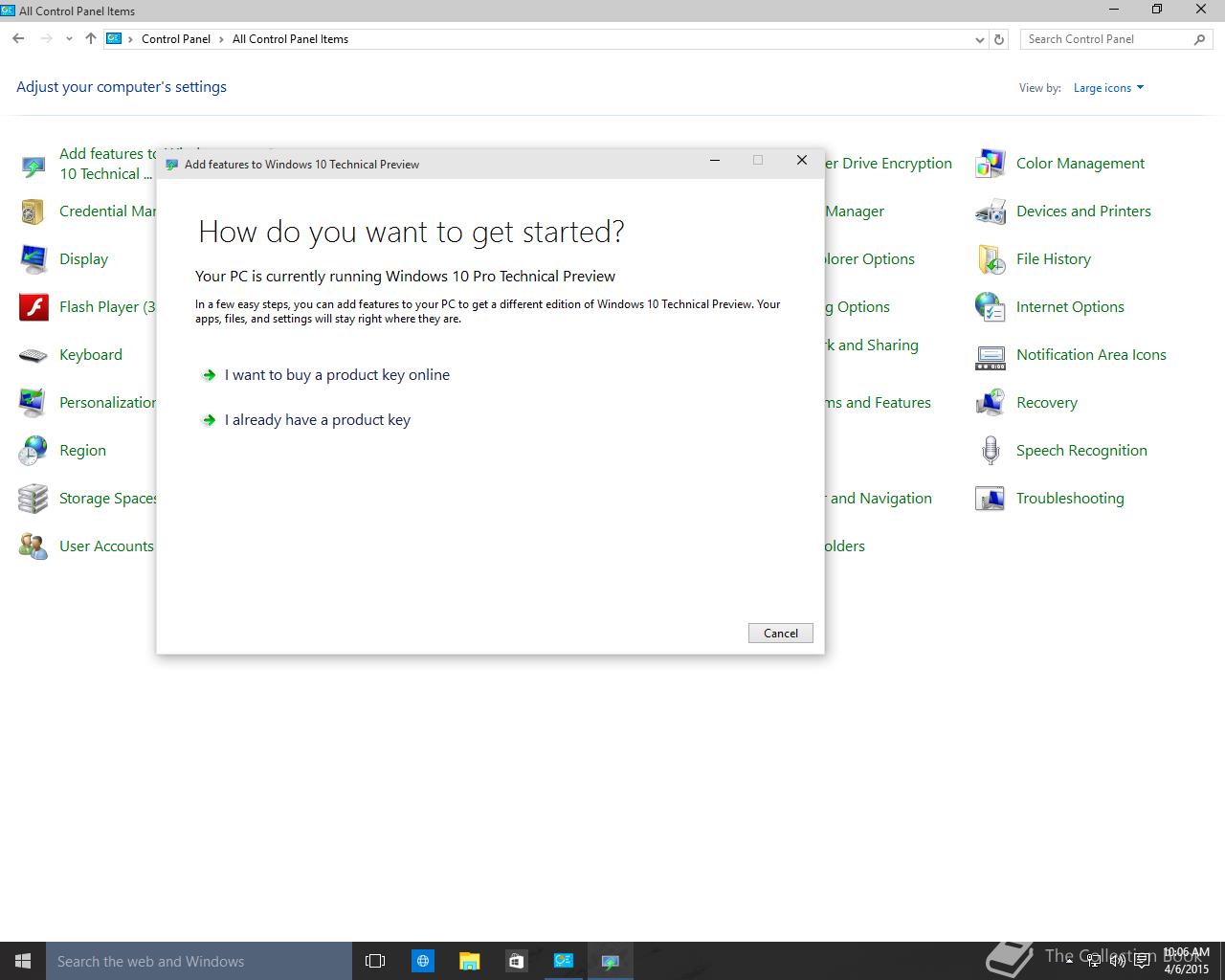Open Task View on the taskbar
Image resolution: width=1225 pixels, height=980 pixels.
click(x=375, y=961)
